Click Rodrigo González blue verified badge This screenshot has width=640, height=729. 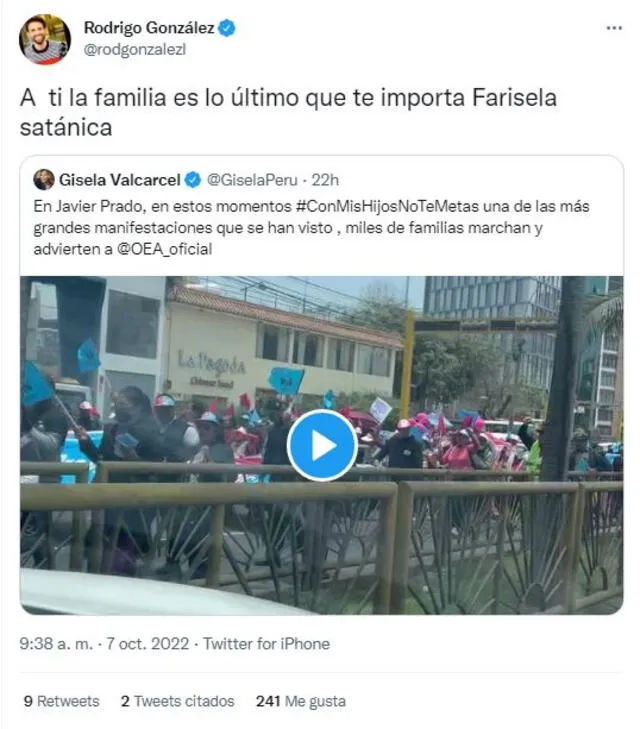227,28
